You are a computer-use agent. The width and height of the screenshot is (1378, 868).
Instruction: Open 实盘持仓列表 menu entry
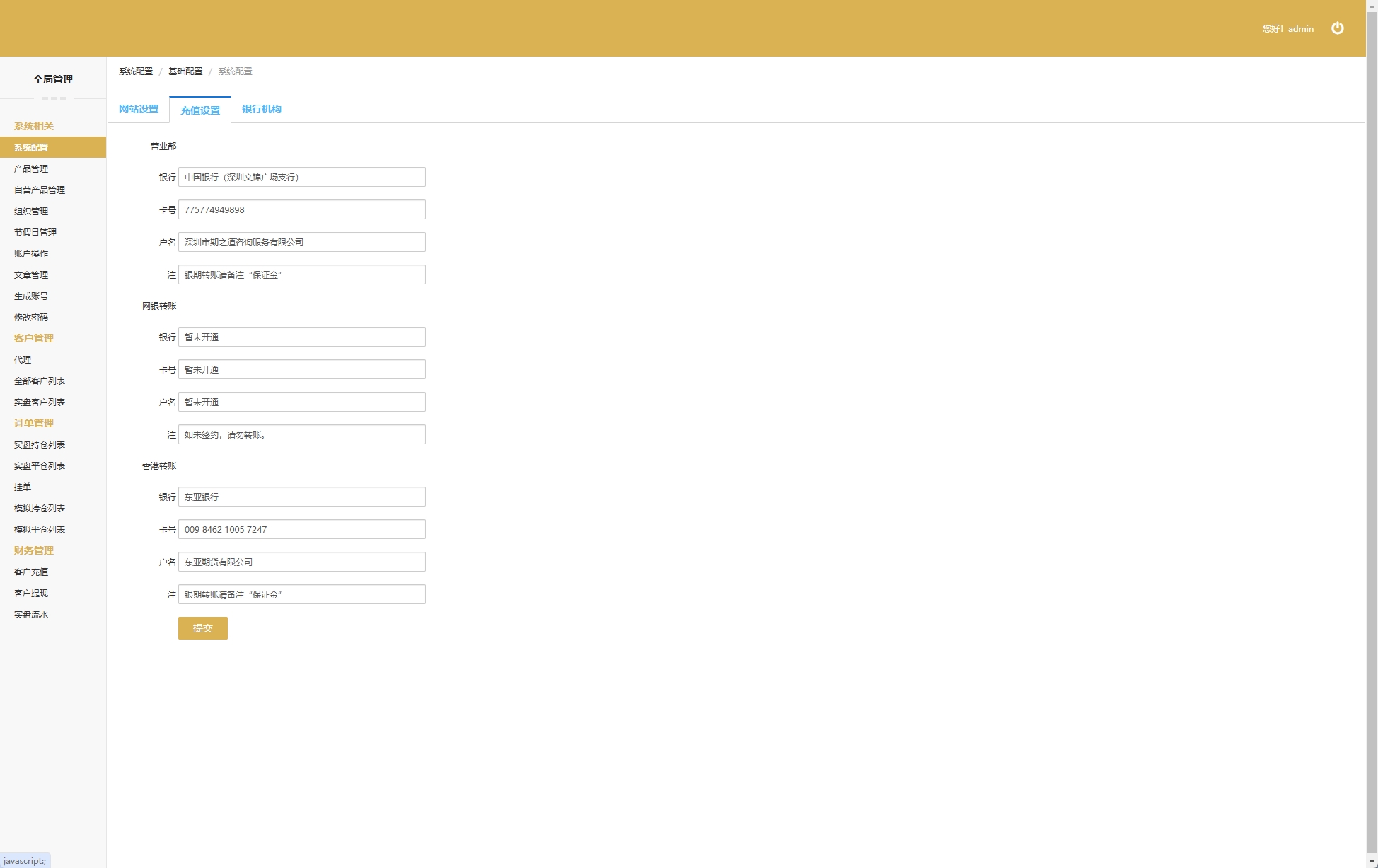tap(40, 444)
